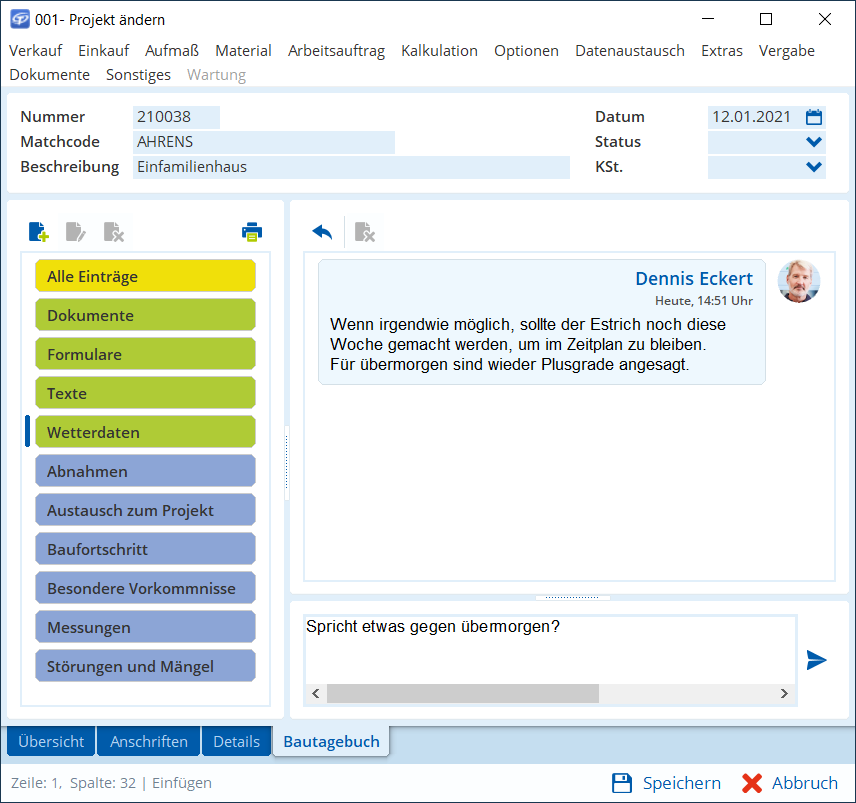Open the Datenaustausch menu
856x803 pixels.
click(629, 51)
